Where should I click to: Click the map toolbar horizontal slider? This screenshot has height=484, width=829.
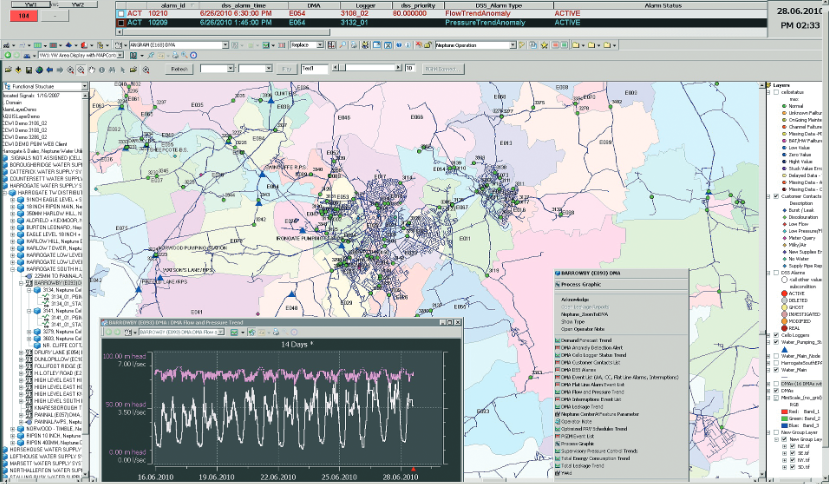click(x=367, y=68)
